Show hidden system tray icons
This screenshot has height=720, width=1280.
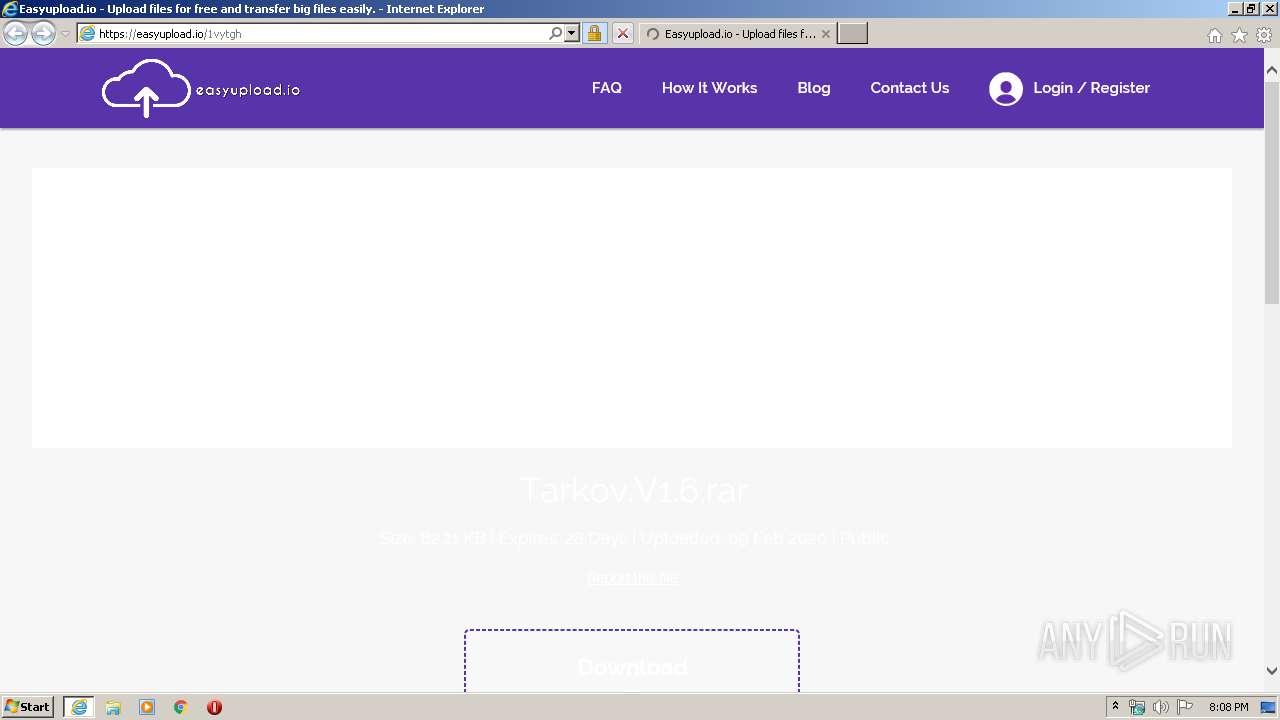[1116, 707]
